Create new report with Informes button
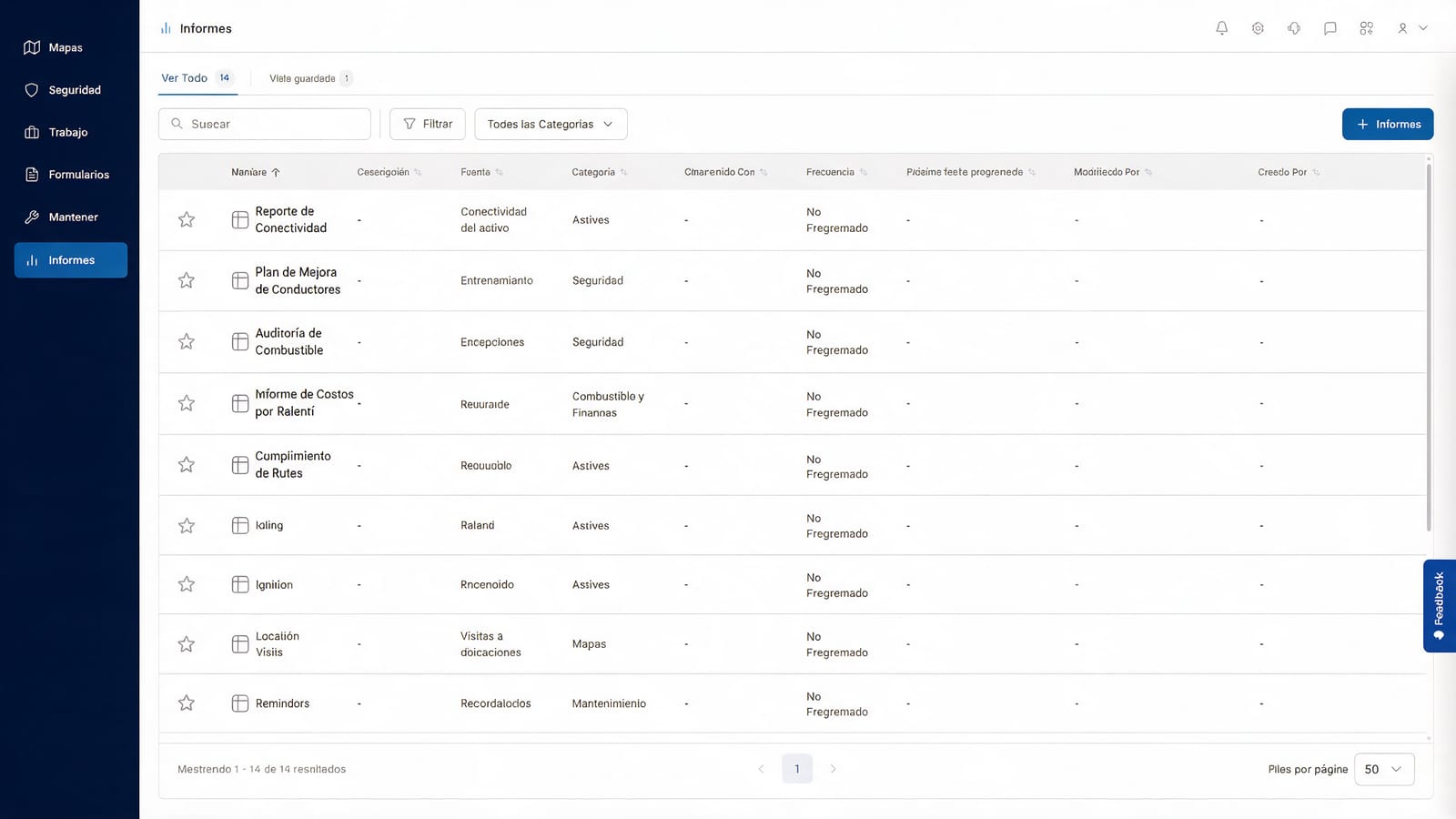Viewport: 1456px width, 819px height. click(1388, 124)
